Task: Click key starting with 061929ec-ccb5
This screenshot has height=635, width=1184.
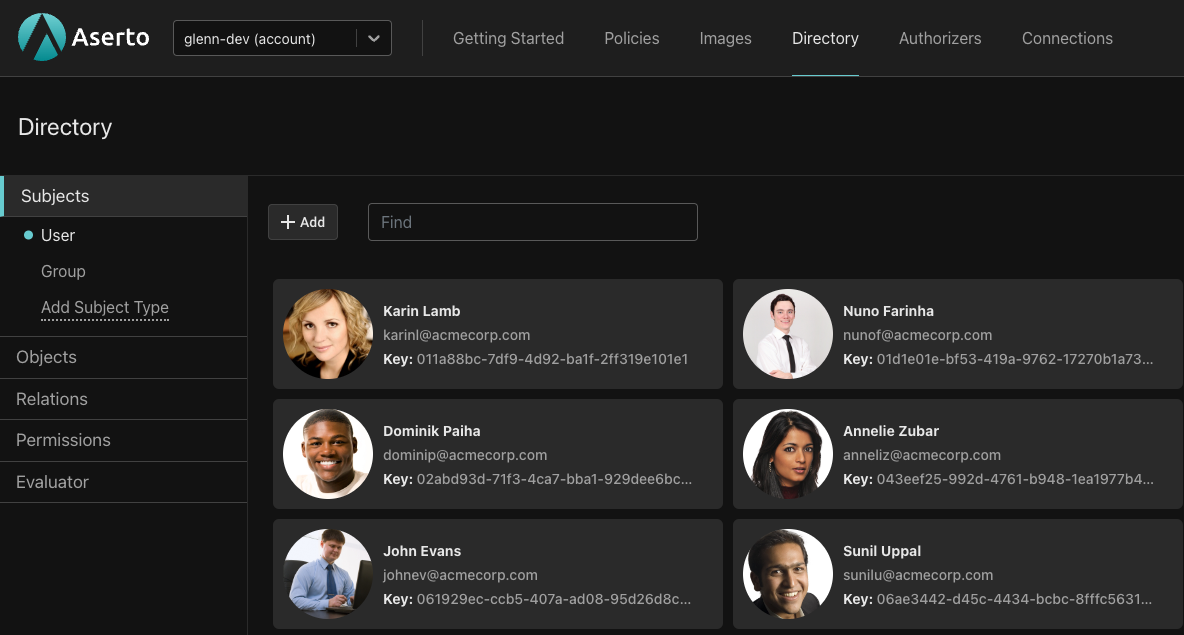Action: [553, 600]
